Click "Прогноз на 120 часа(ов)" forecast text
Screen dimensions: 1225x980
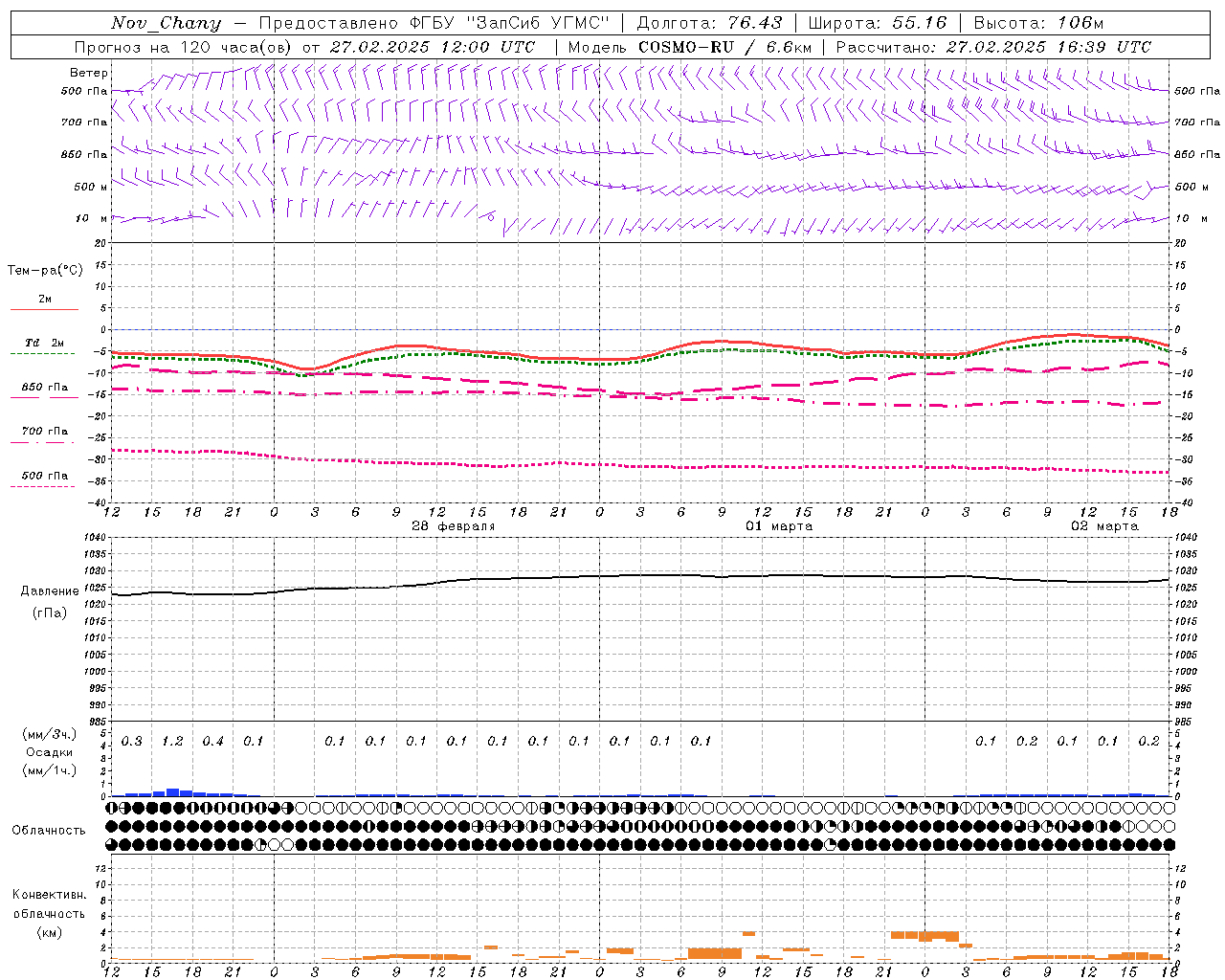(182, 47)
